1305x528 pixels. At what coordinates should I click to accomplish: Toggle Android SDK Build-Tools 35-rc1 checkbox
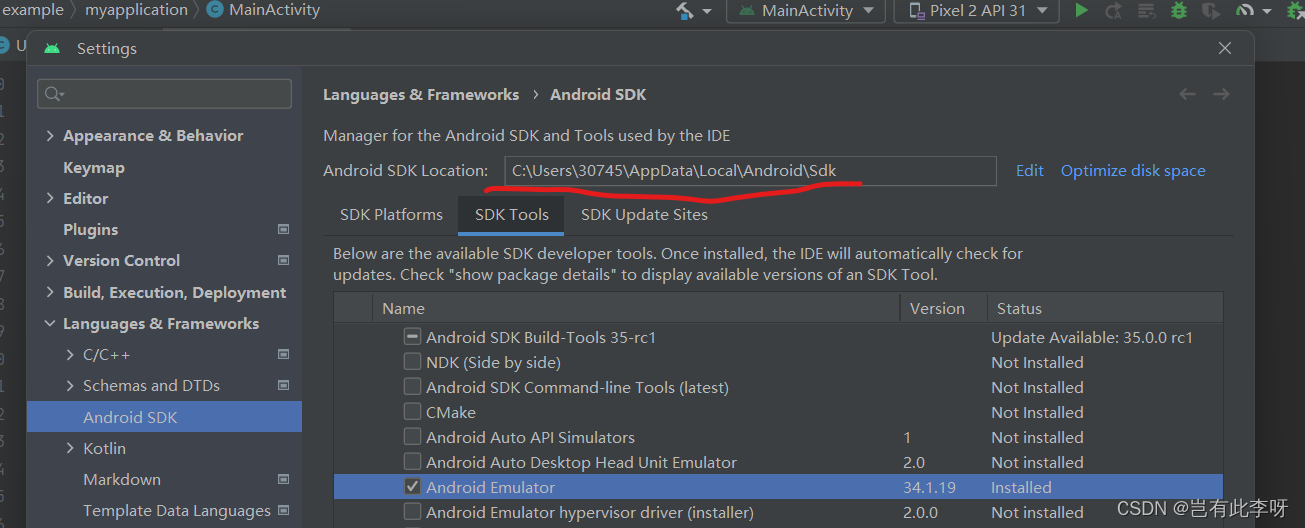(412, 337)
